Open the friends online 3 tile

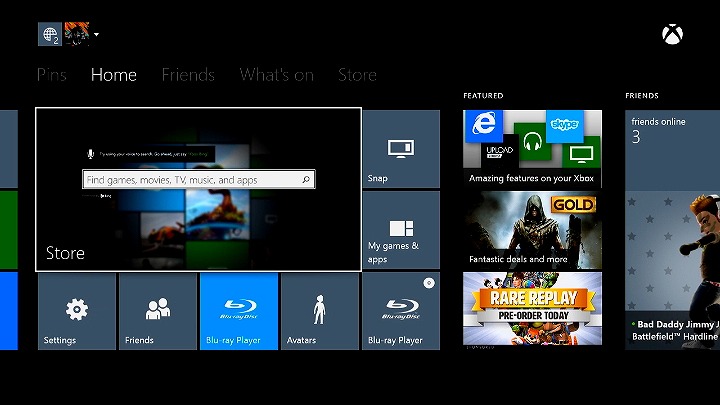pyautogui.click(x=672, y=150)
